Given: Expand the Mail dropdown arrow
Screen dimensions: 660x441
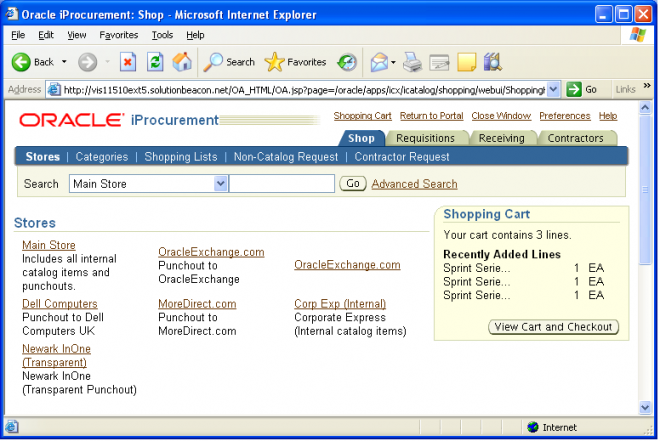Looking at the screenshot, I should coord(393,63).
